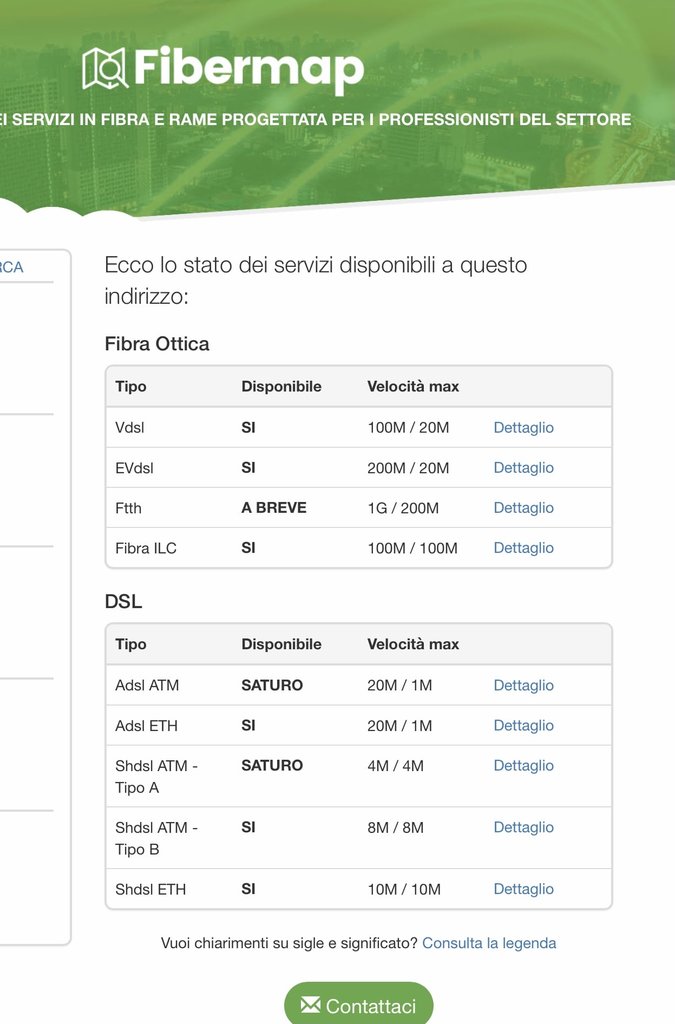Show Dettaglio for Adsl ATM
675x1024 pixels.
(x=523, y=686)
